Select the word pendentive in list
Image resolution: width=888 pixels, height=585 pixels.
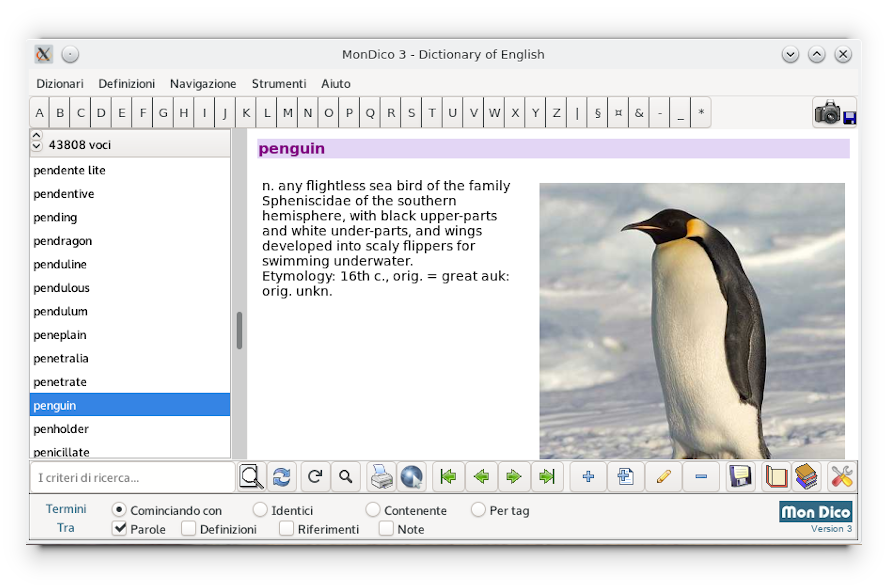click(x=130, y=194)
